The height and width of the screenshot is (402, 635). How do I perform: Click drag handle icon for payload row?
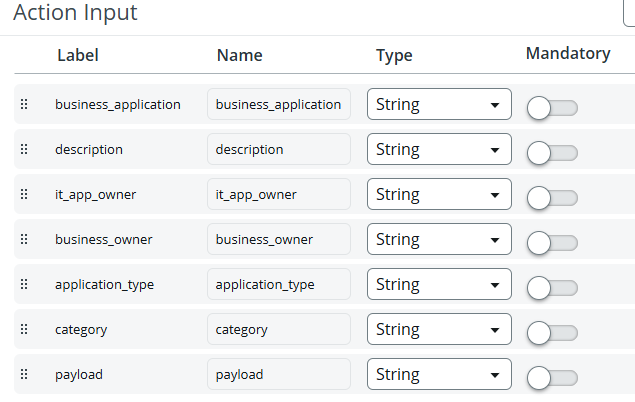24,374
